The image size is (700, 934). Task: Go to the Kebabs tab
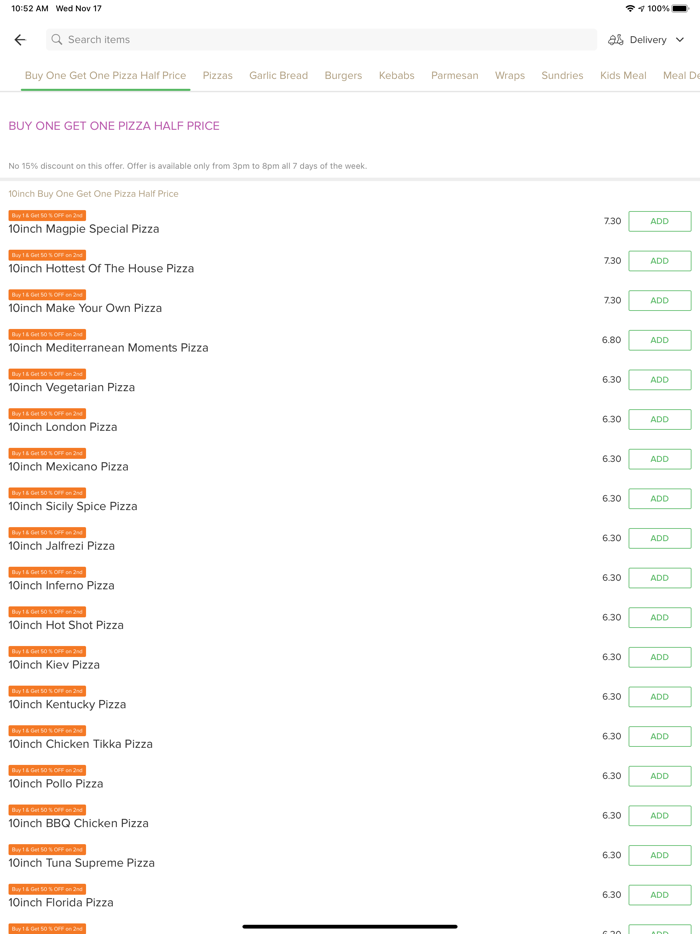396,76
